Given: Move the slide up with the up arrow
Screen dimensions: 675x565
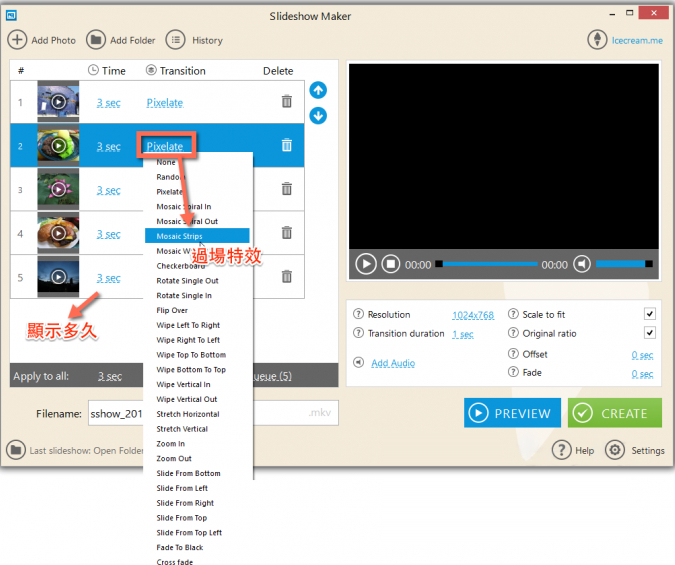Looking at the screenshot, I should [318, 90].
